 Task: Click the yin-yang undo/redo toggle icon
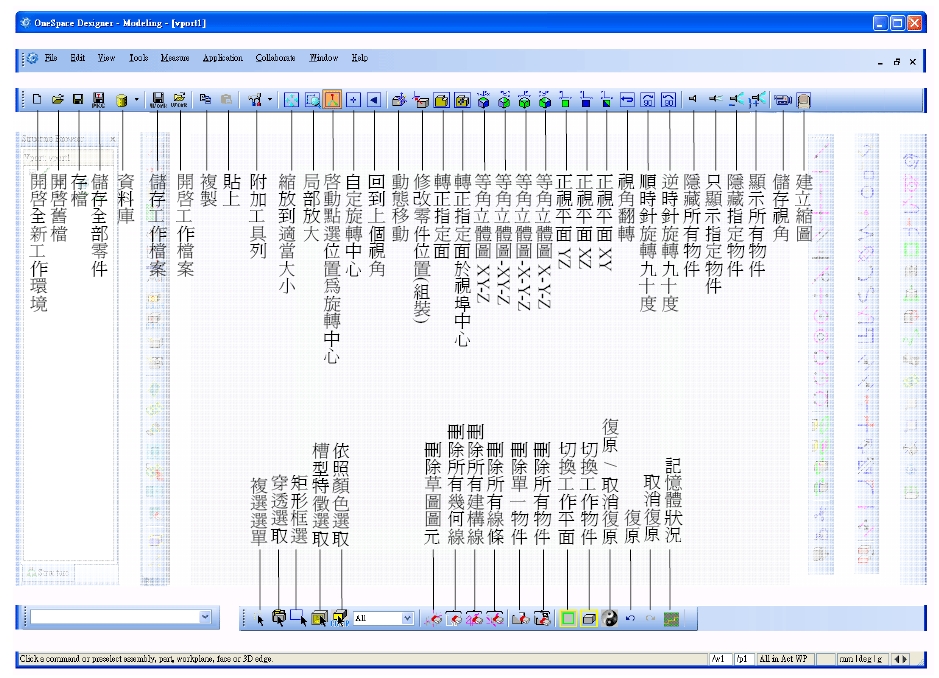(610, 619)
